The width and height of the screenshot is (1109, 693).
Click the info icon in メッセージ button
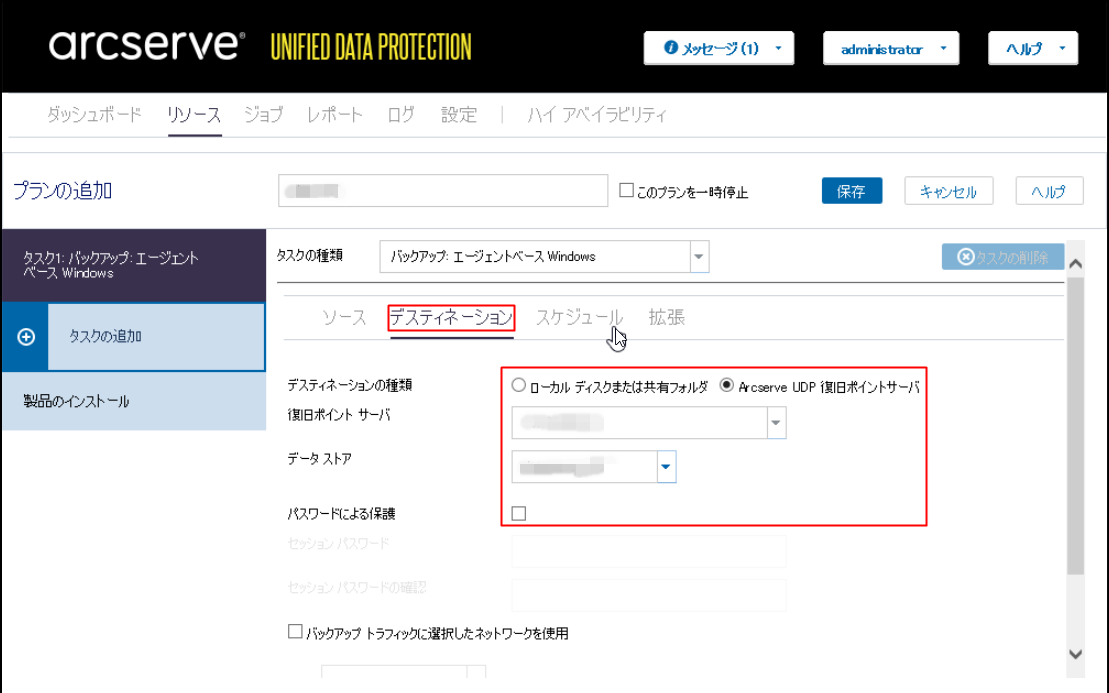click(x=670, y=47)
